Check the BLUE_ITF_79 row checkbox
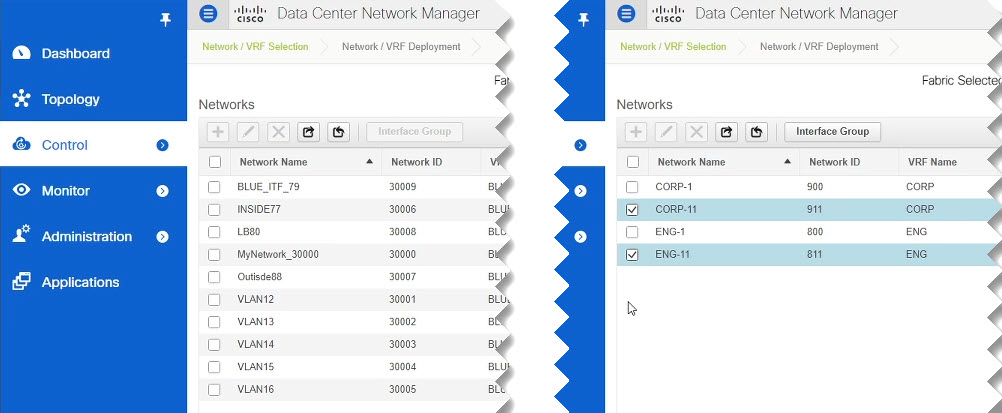1002x413 pixels. tap(214, 187)
